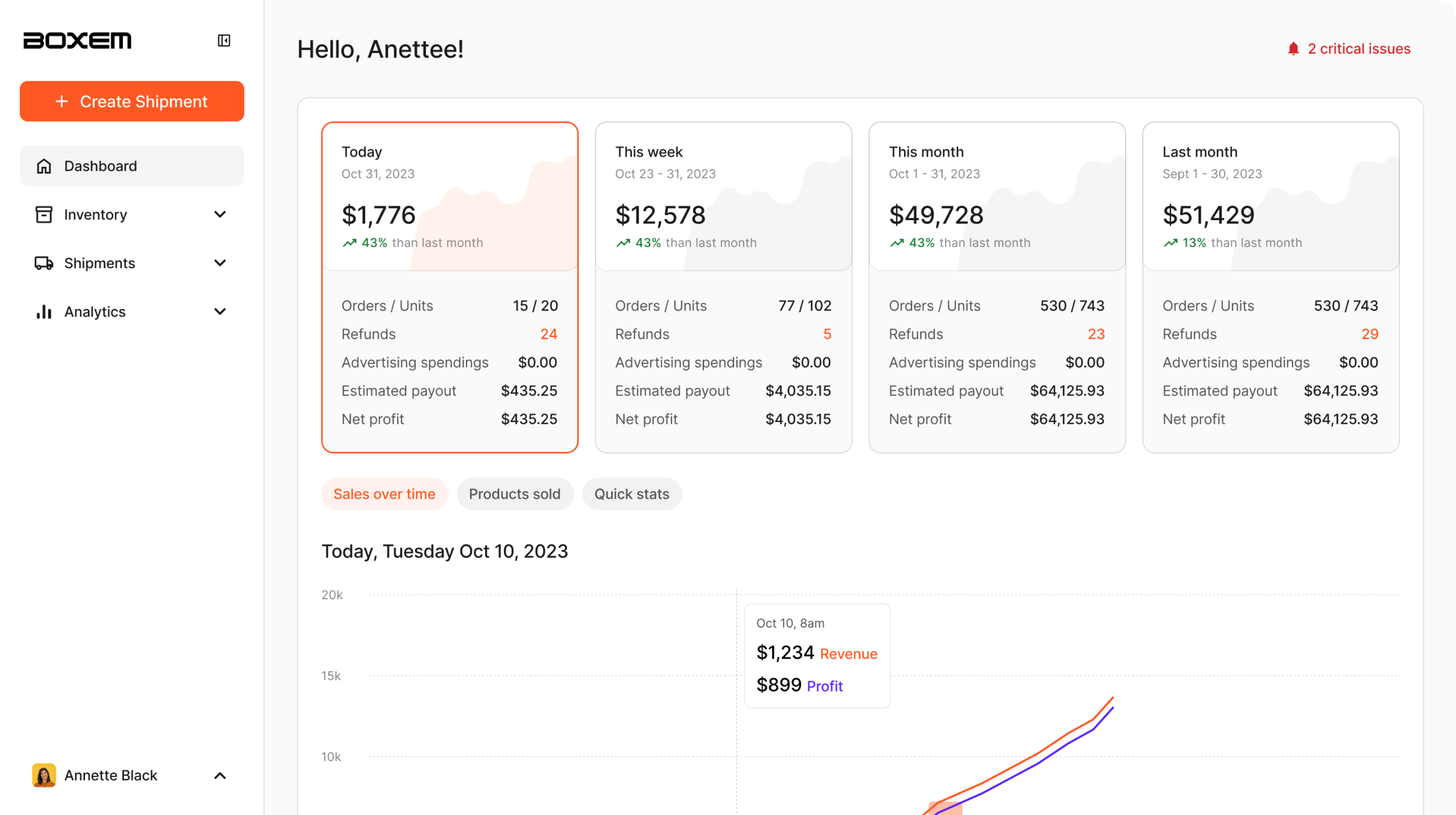Image resolution: width=1456 pixels, height=815 pixels.
Task: Click the This week refunds value 5
Action: tap(827, 334)
